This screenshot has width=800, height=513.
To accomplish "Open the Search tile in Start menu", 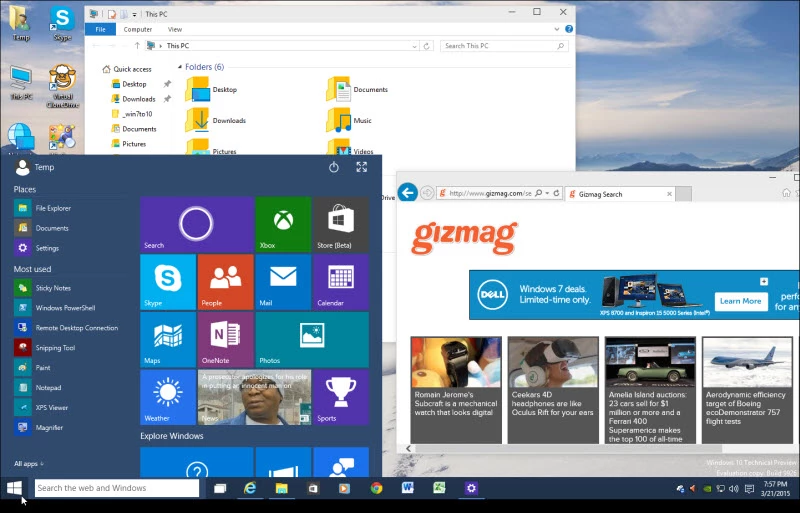I will click(197, 225).
